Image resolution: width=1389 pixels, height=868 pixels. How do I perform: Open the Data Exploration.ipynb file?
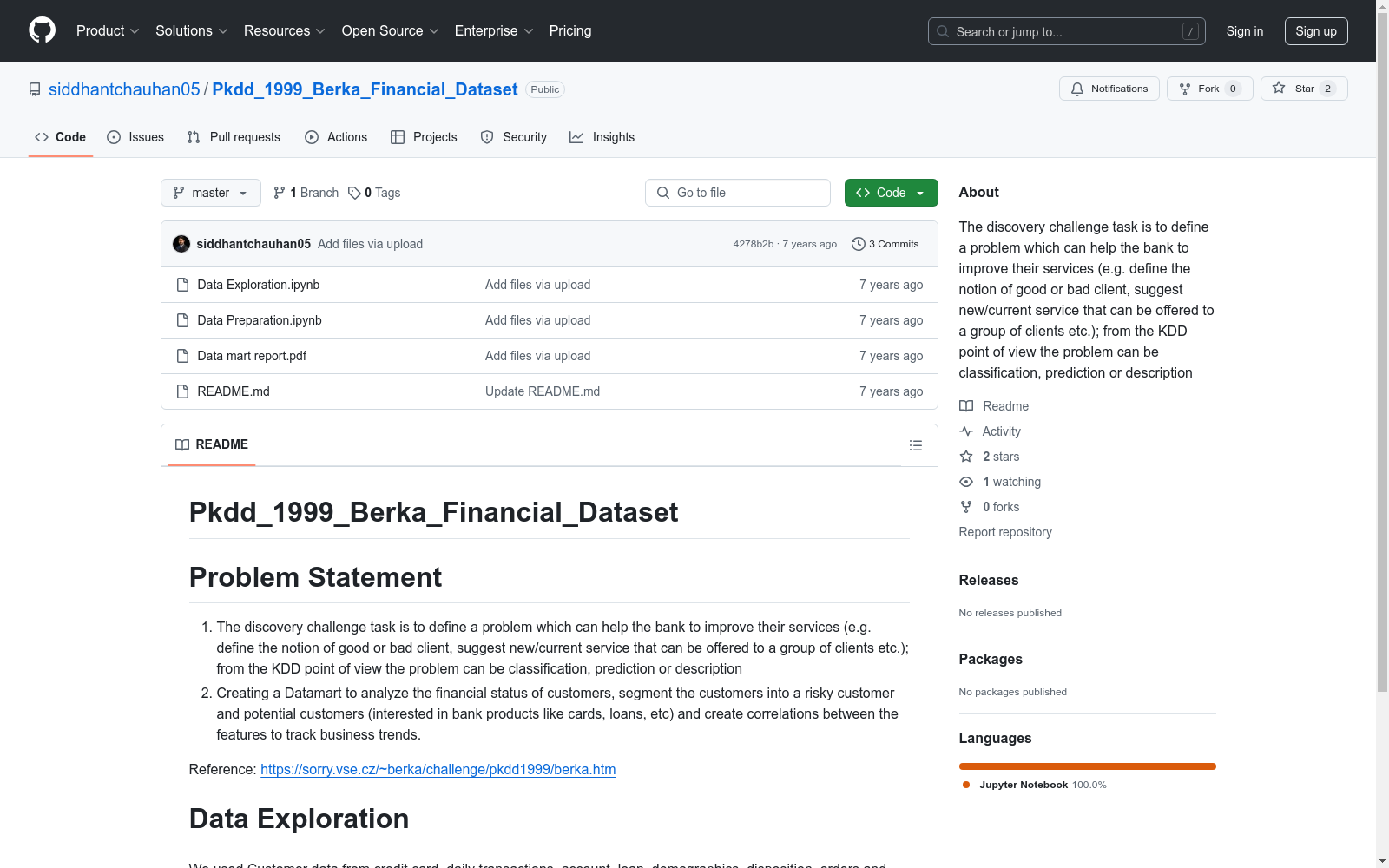pos(259,285)
